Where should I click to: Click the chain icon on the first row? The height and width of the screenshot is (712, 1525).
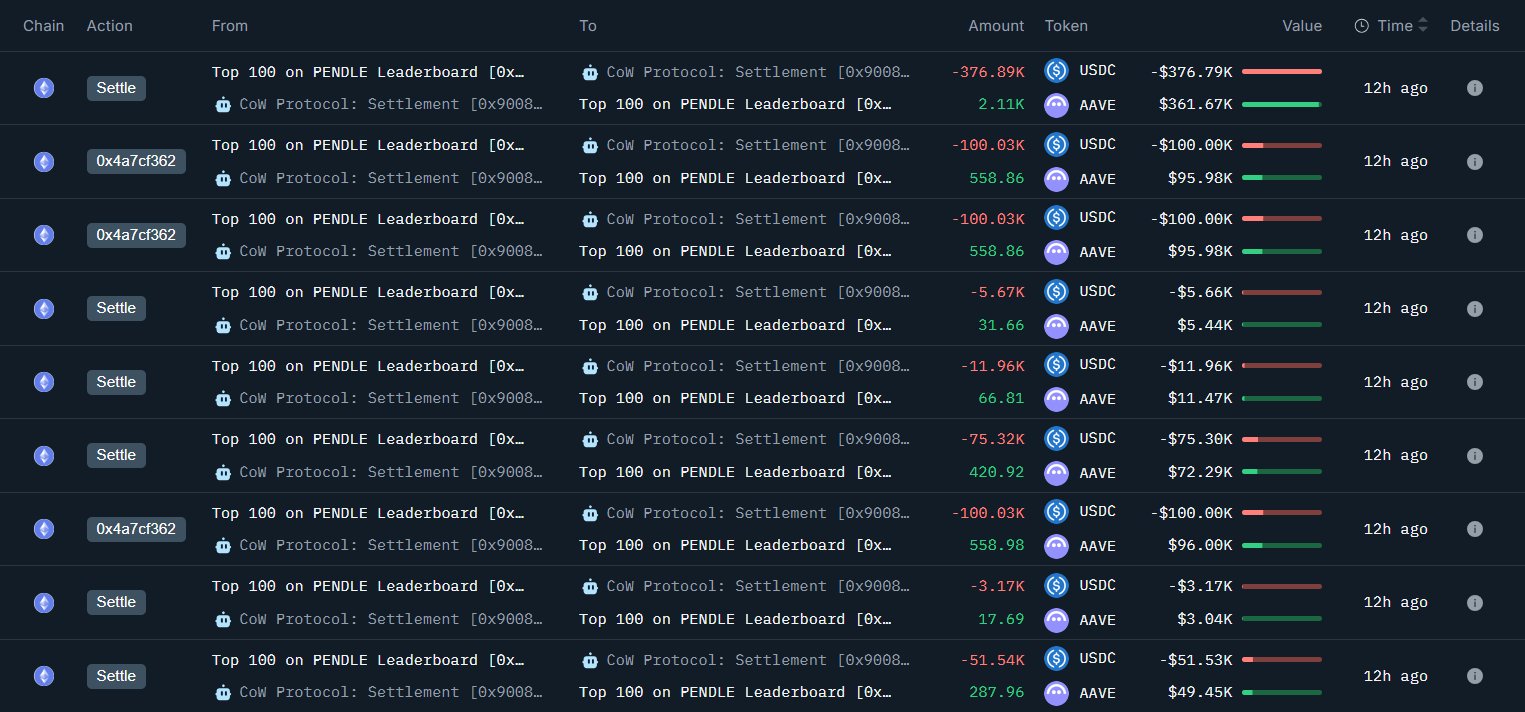43,88
